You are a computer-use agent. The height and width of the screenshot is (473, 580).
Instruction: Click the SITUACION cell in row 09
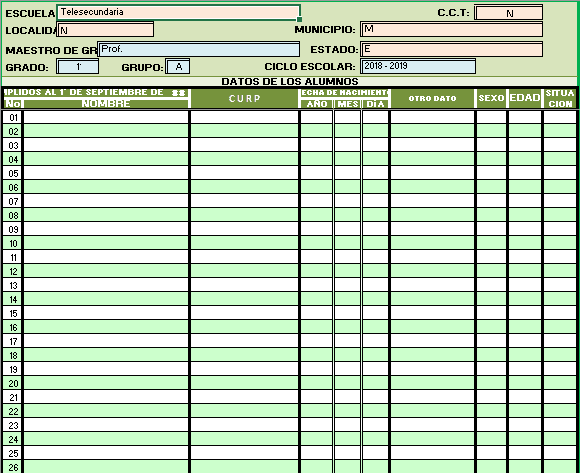560,229
